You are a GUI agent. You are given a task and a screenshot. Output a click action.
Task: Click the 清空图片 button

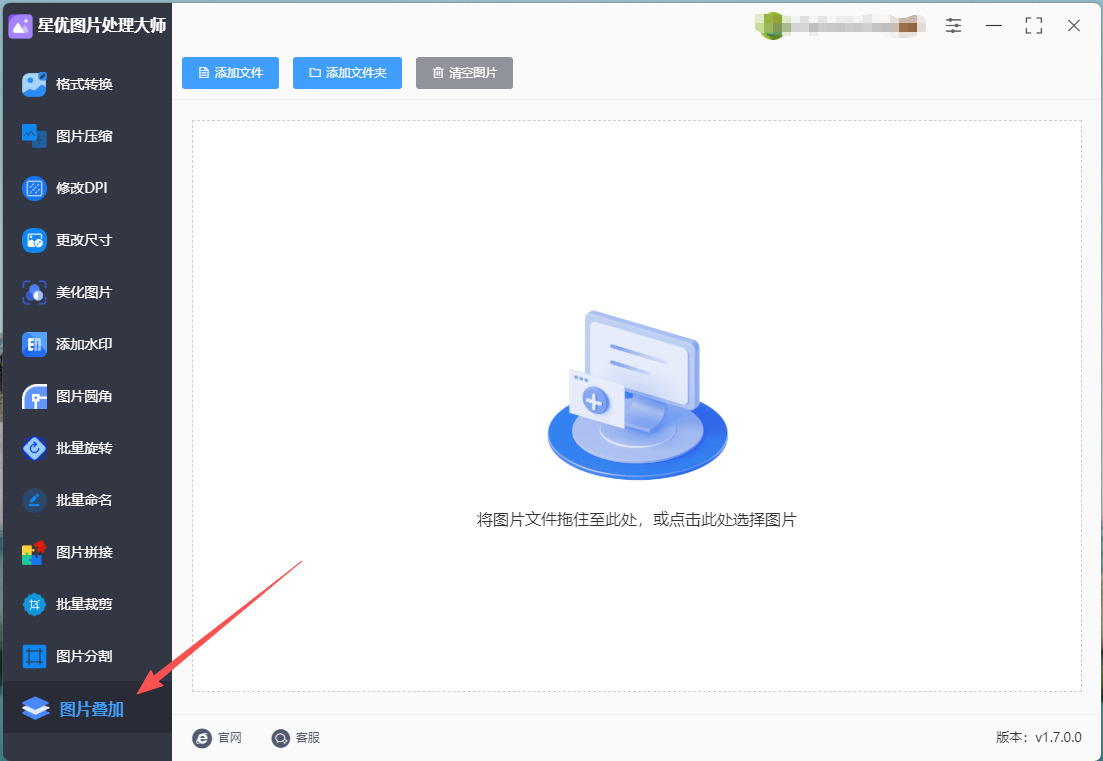pyautogui.click(x=464, y=73)
